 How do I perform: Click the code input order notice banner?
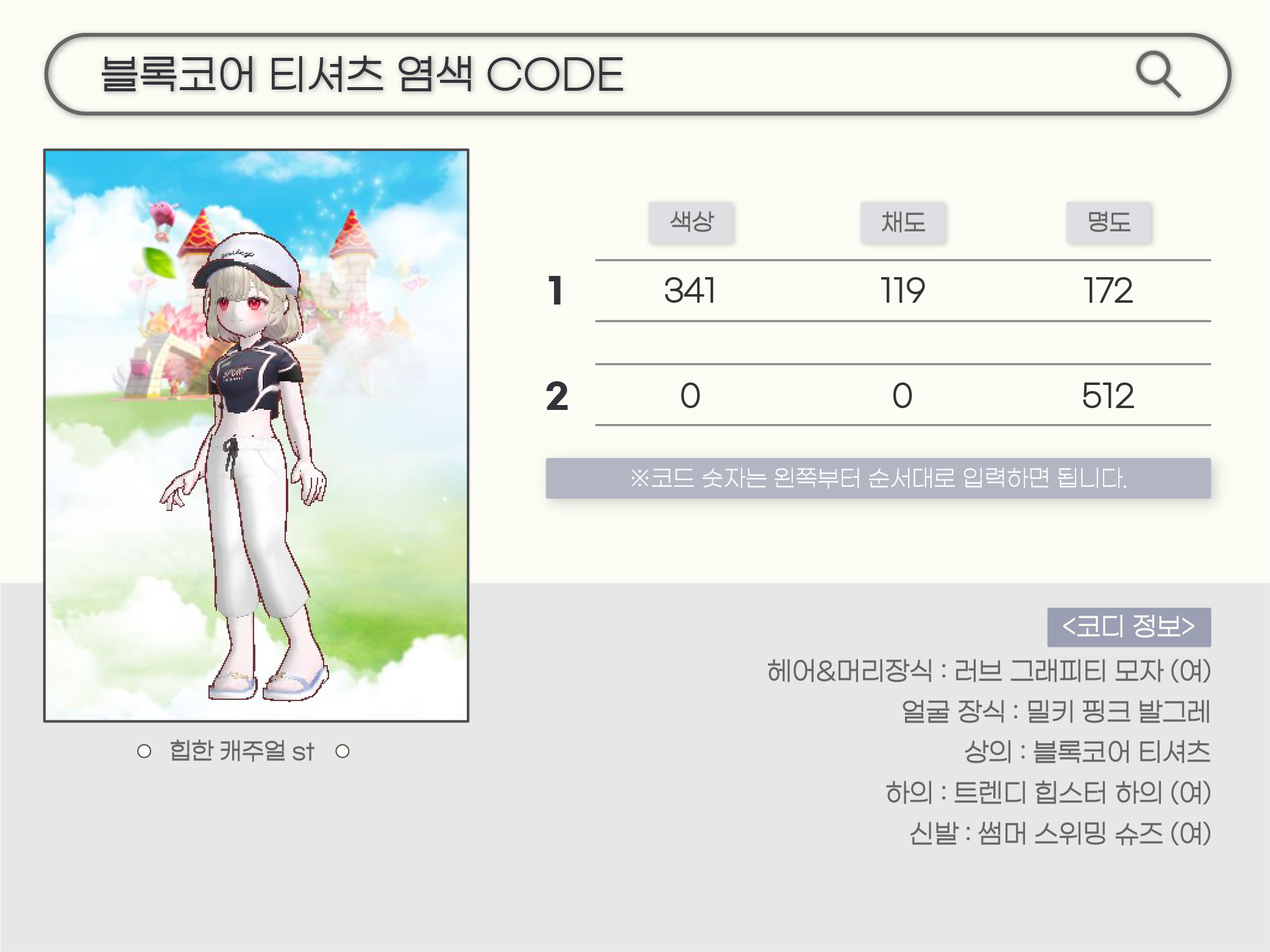[x=878, y=478]
